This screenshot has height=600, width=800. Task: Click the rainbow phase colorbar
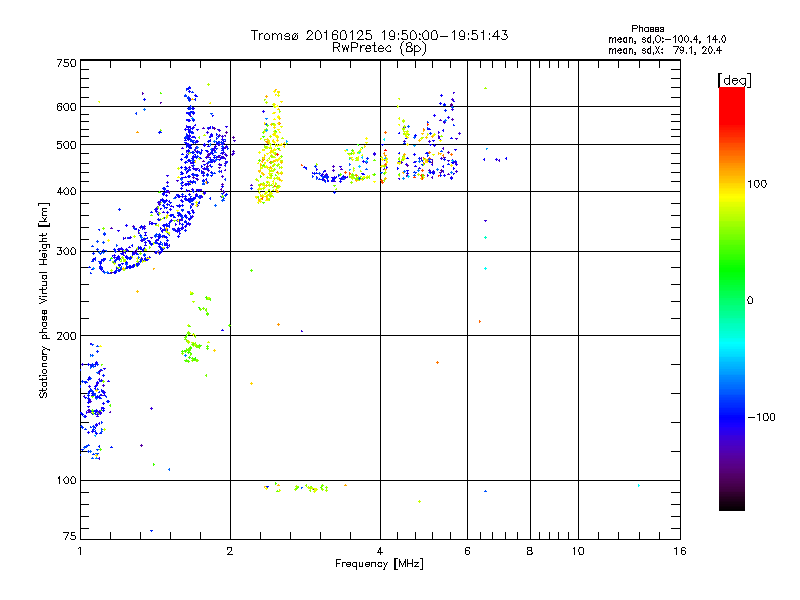(x=732, y=298)
